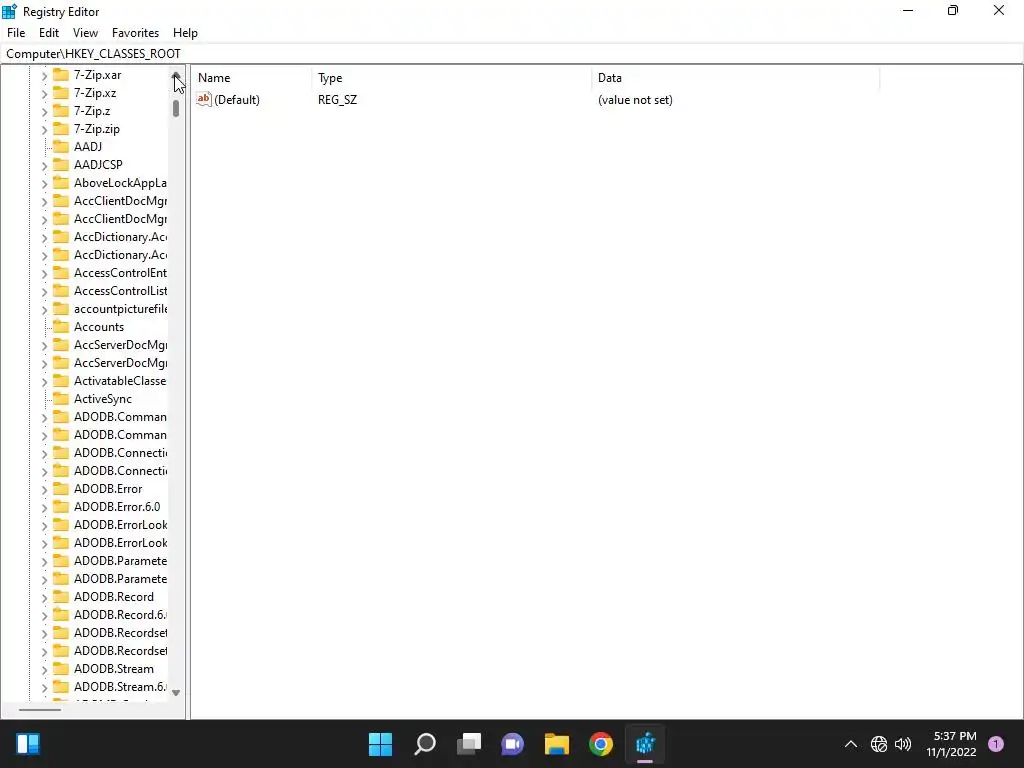1024x768 pixels.
Task: Select the AccessControlEnt folder icon
Action: (x=61, y=272)
